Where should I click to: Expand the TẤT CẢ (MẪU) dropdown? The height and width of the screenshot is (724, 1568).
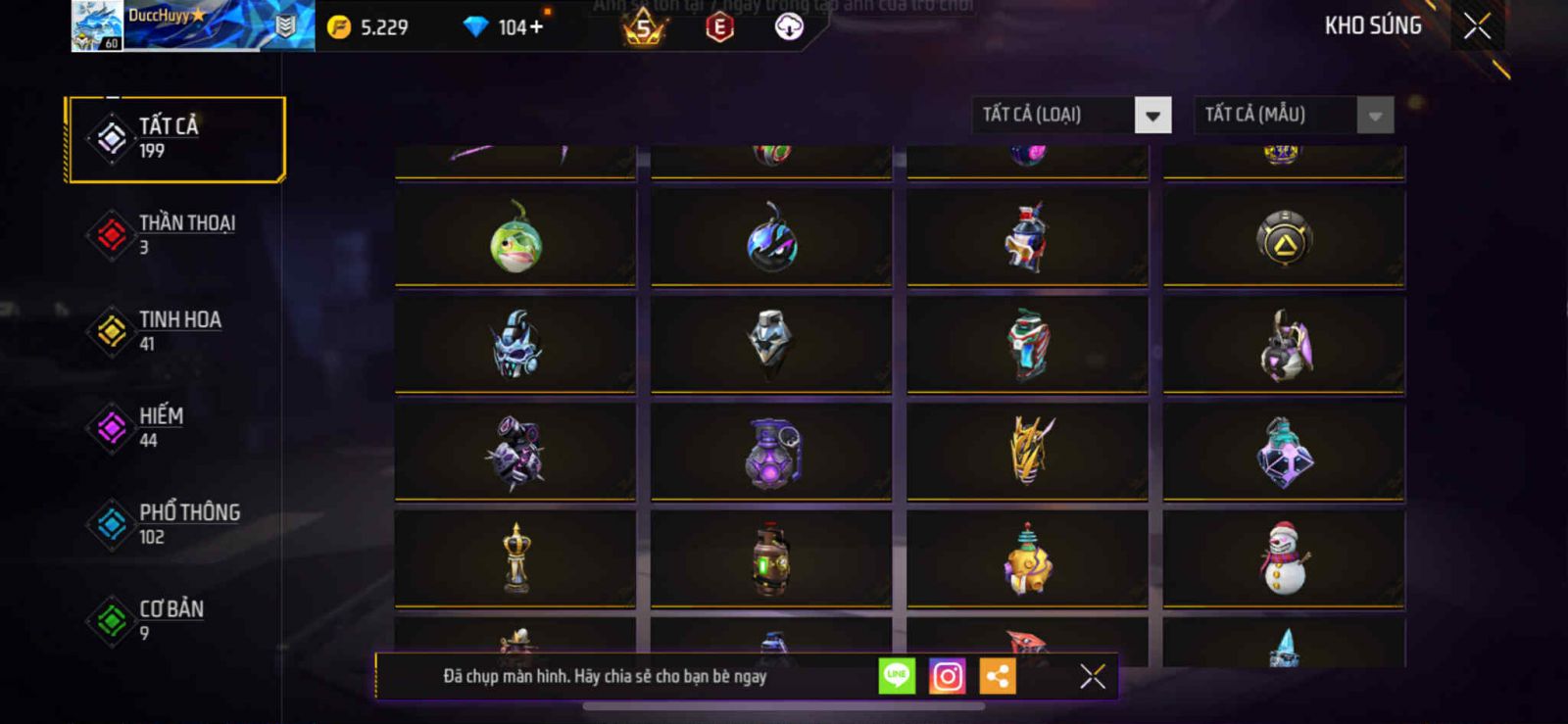(x=1294, y=115)
